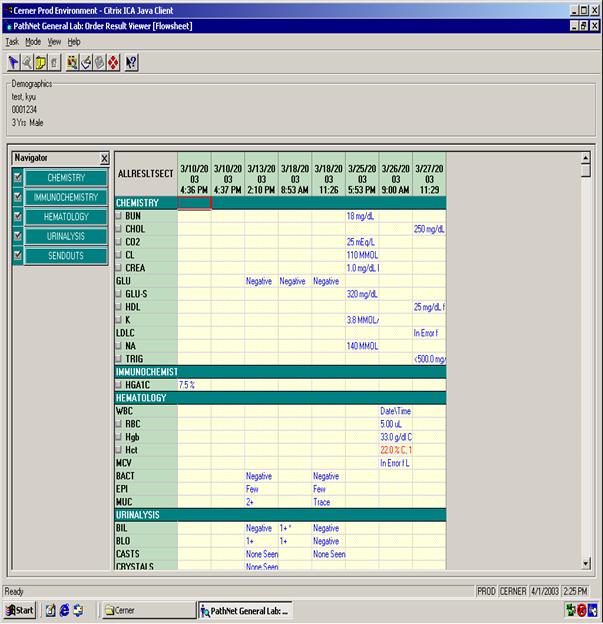603x624 pixels.
Task: Select the 320 mg/dL GLU-S result
Action: 362,294
